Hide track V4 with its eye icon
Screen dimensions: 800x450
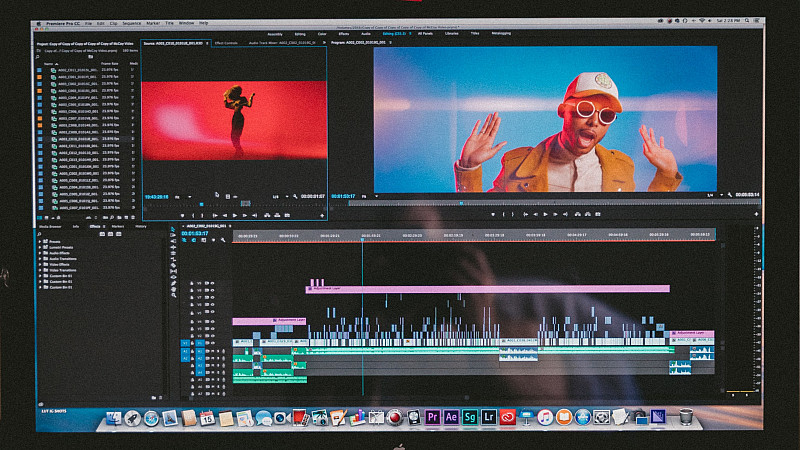coord(212,321)
